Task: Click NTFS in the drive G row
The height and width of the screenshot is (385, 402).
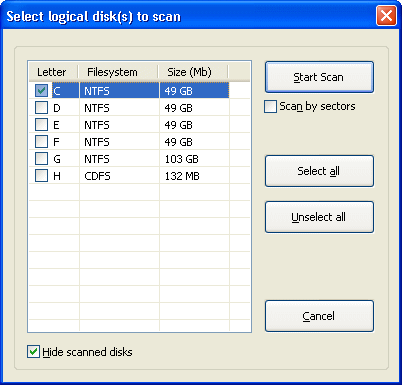Action: pyautogui.click(x=97, y=159)
